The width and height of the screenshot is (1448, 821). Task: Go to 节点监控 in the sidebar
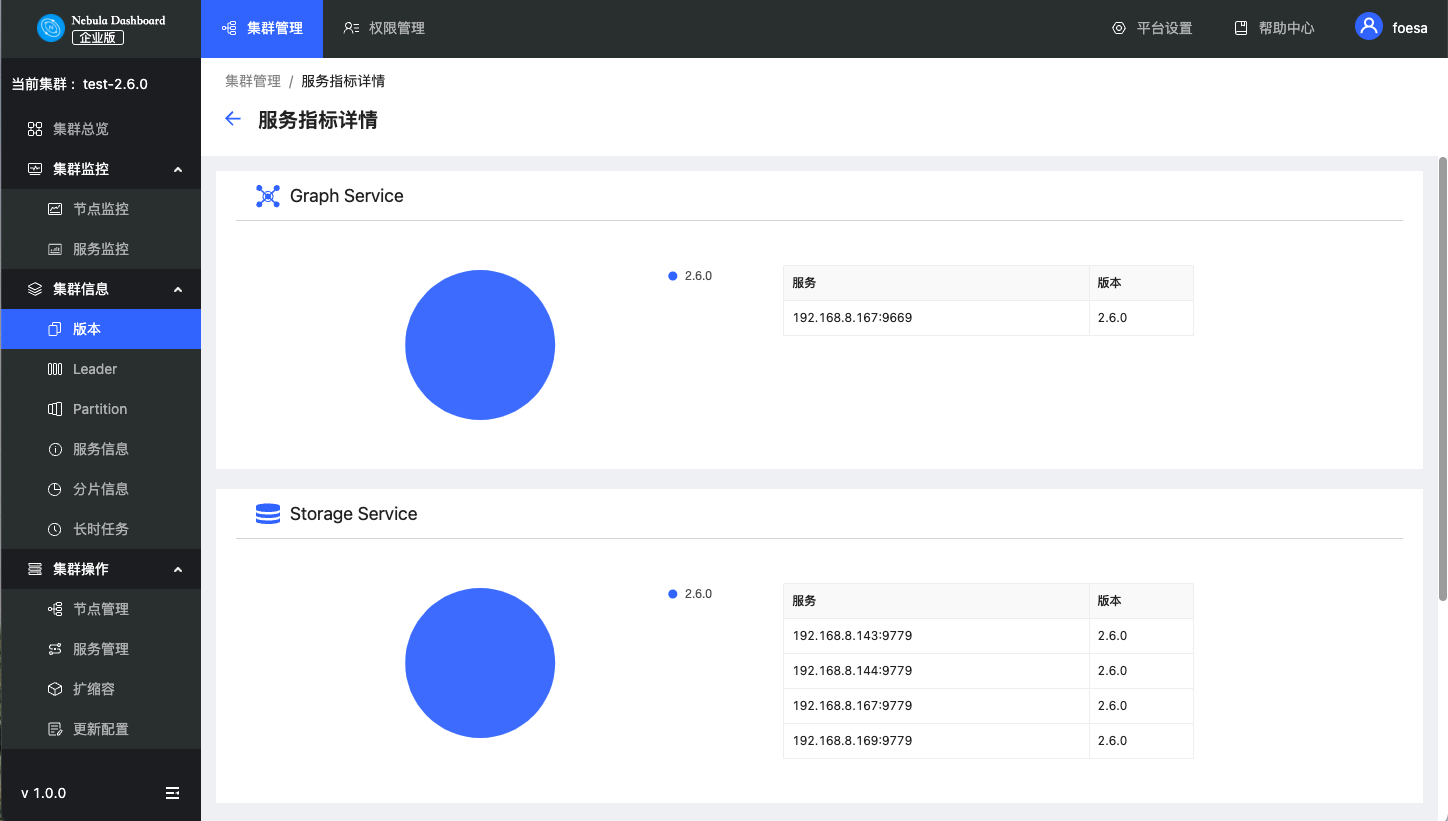click(100, 209)
